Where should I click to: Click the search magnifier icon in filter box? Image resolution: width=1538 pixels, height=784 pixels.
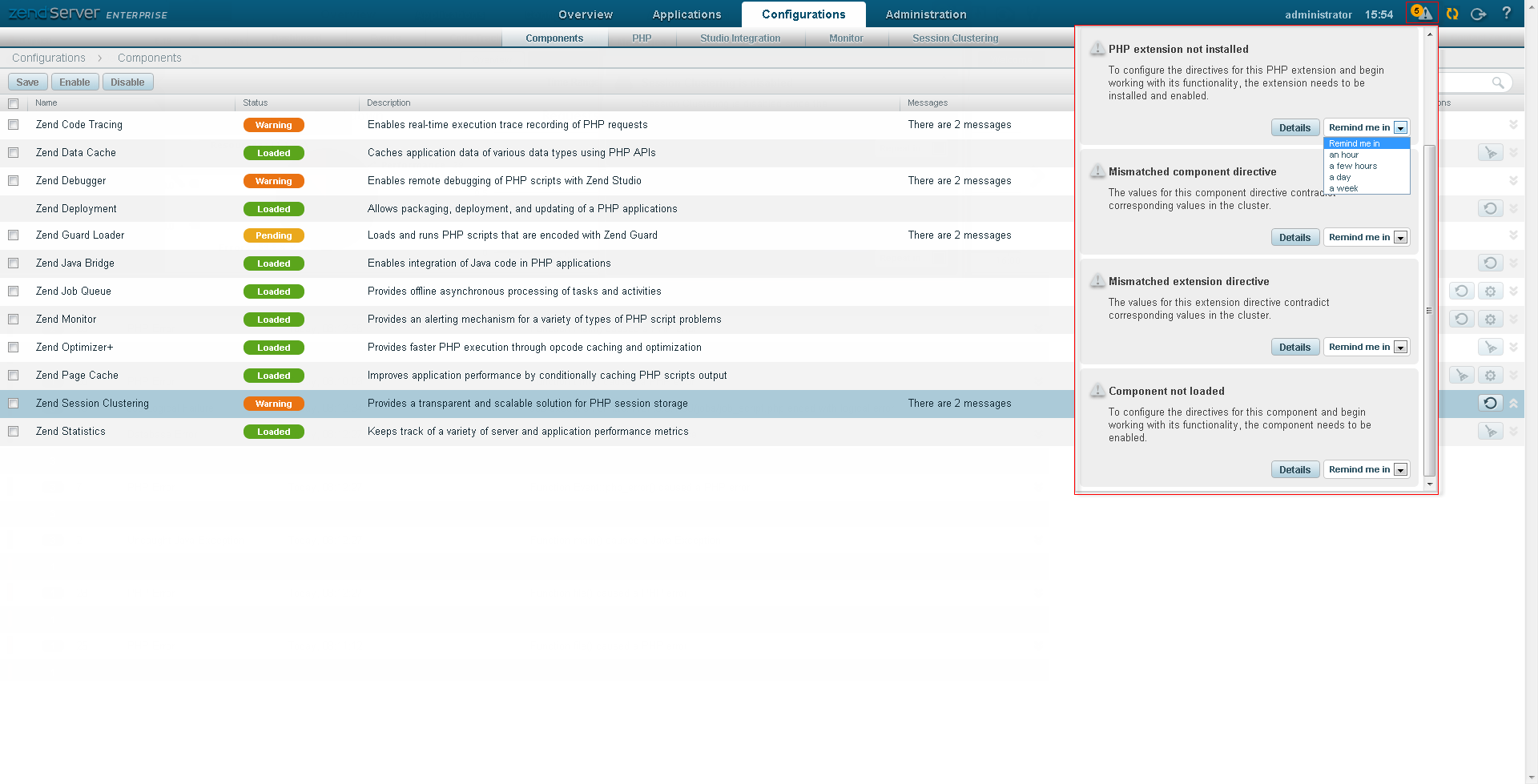tap(1497, 82)
